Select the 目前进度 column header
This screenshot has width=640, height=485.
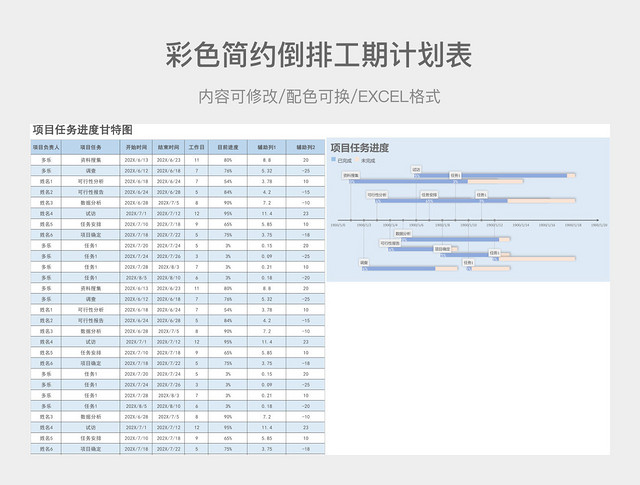click(228, 147)
